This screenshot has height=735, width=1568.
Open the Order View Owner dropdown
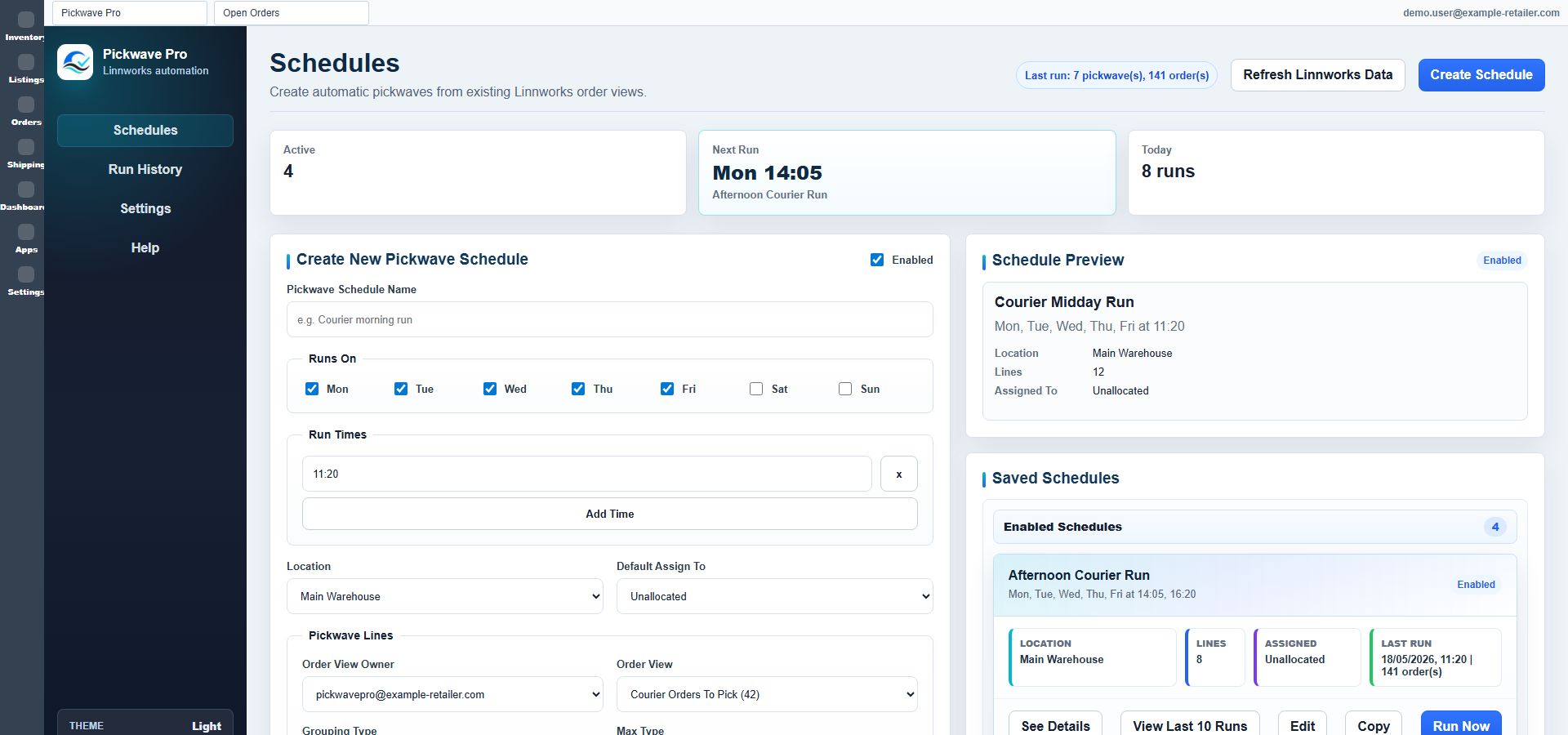(452, 694)
